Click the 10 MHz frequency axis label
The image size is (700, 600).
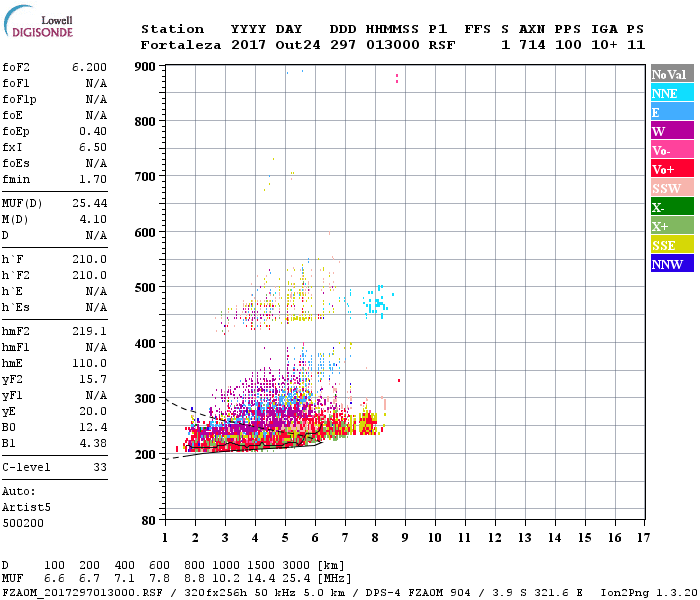pos(435,538)
